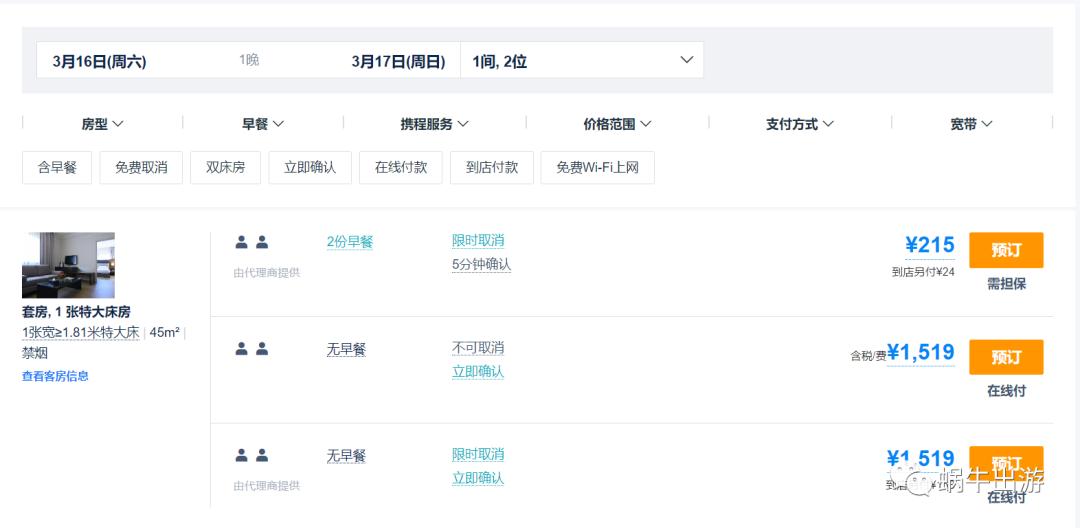Click 立即确认 in the last room row
The height and width of the screenshot is (528, 1080).
478,478
